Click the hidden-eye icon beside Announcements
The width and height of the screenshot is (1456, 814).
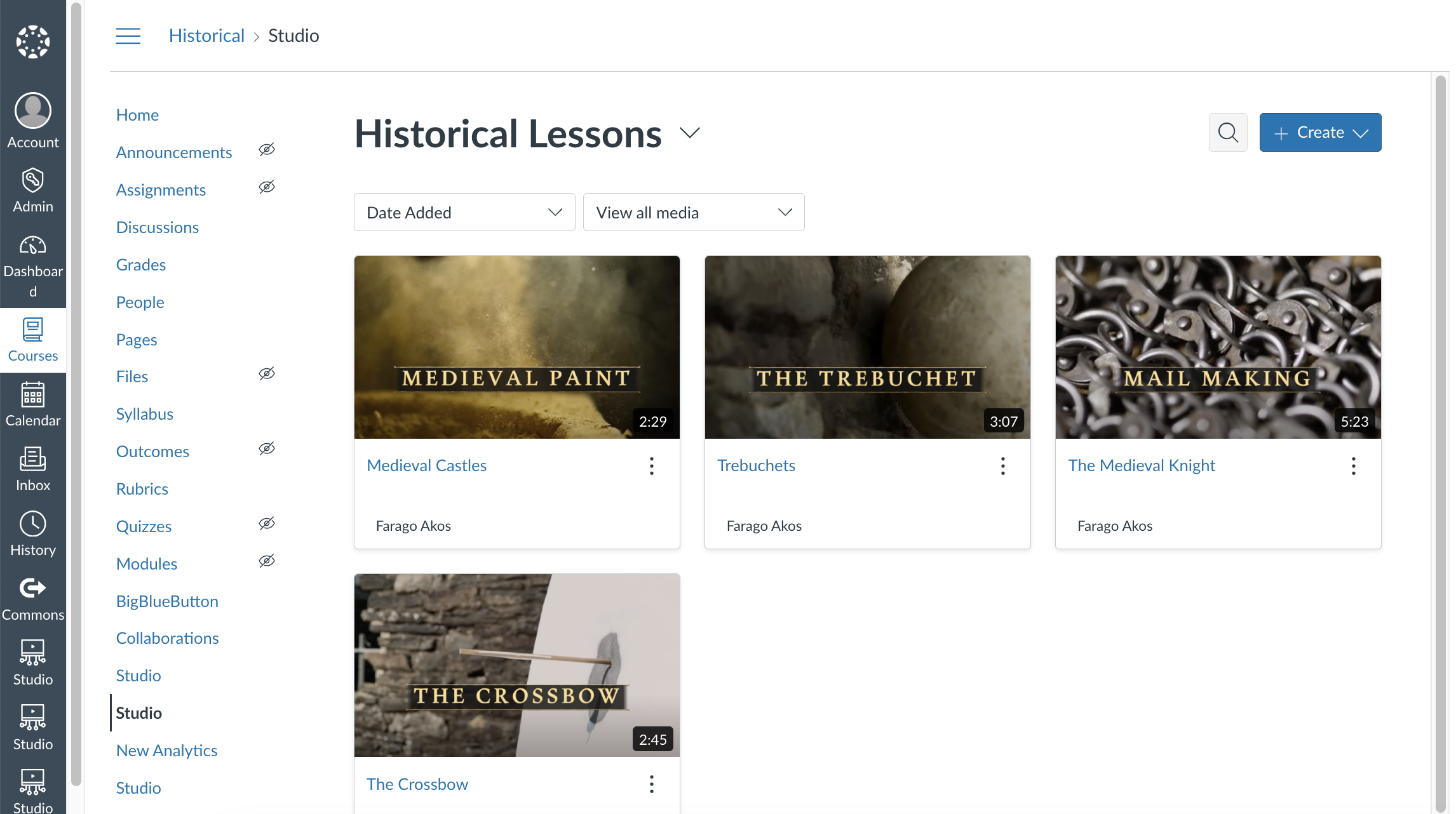(267, 149)
